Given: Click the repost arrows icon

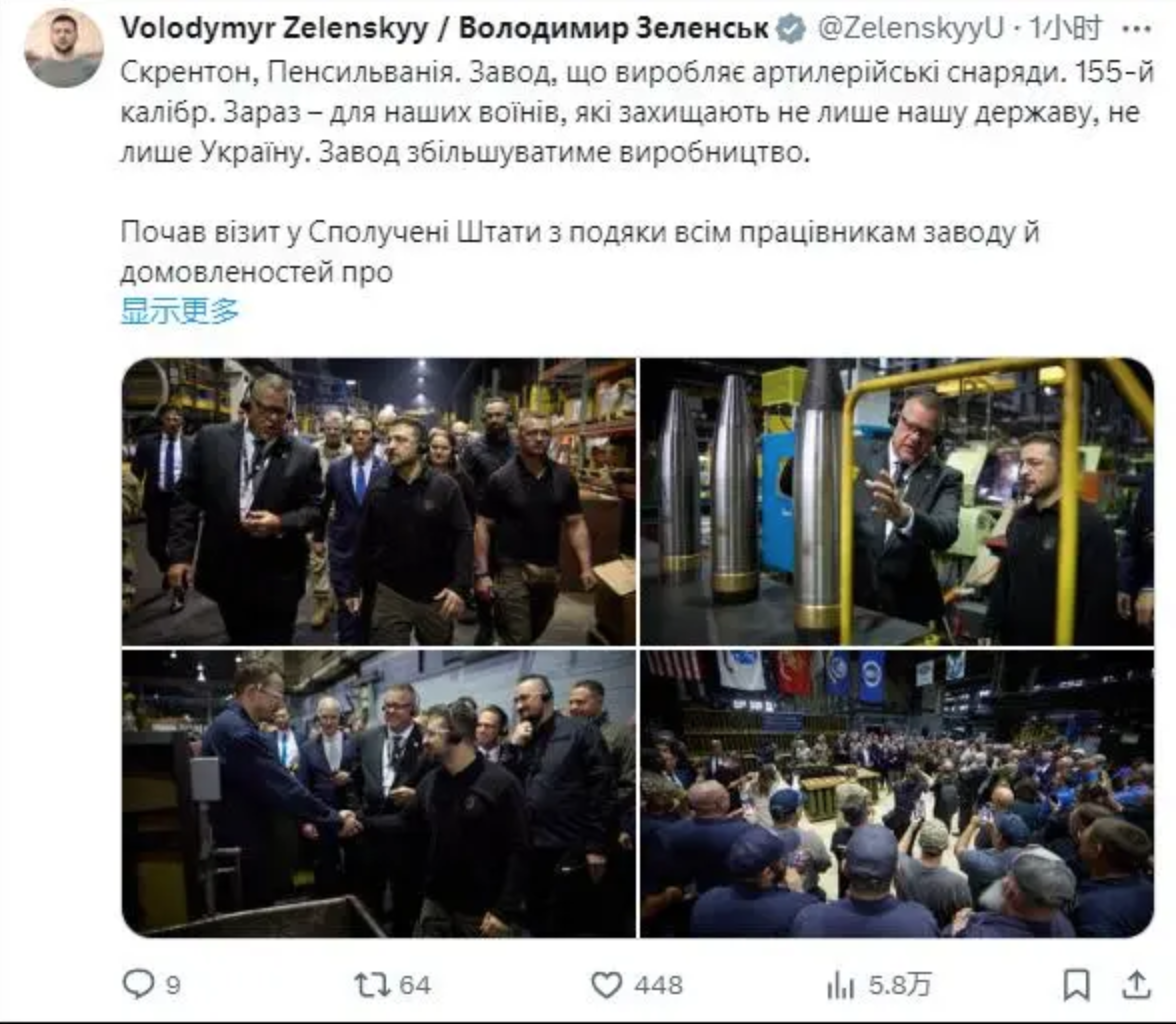Looking at the screenshot, I should [x=372, y=985].
